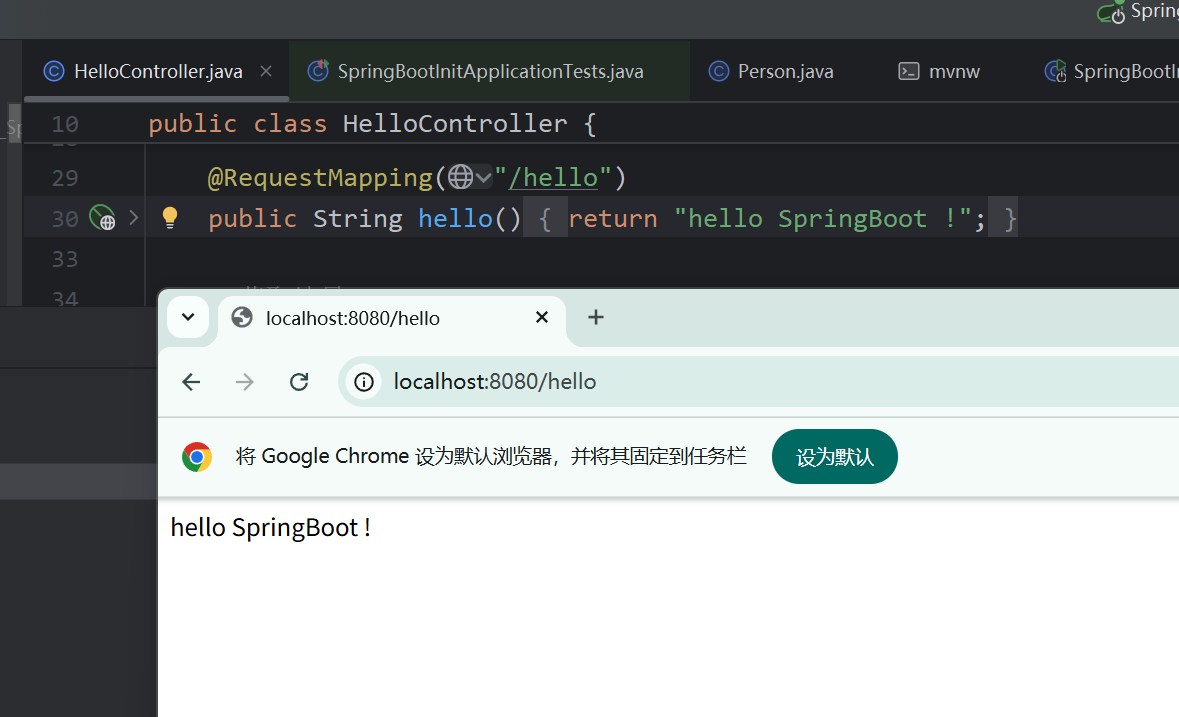Click the Java class icon on HelloController.java tab
Image resolution: width=1179 pixels, height=717 pixels.
(53, 71)
